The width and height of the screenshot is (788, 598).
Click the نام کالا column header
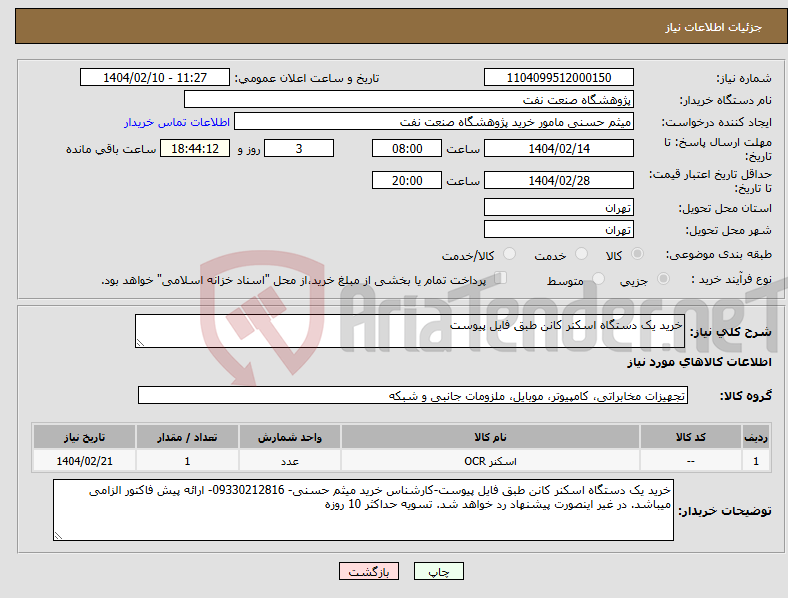tap(490, 437)
